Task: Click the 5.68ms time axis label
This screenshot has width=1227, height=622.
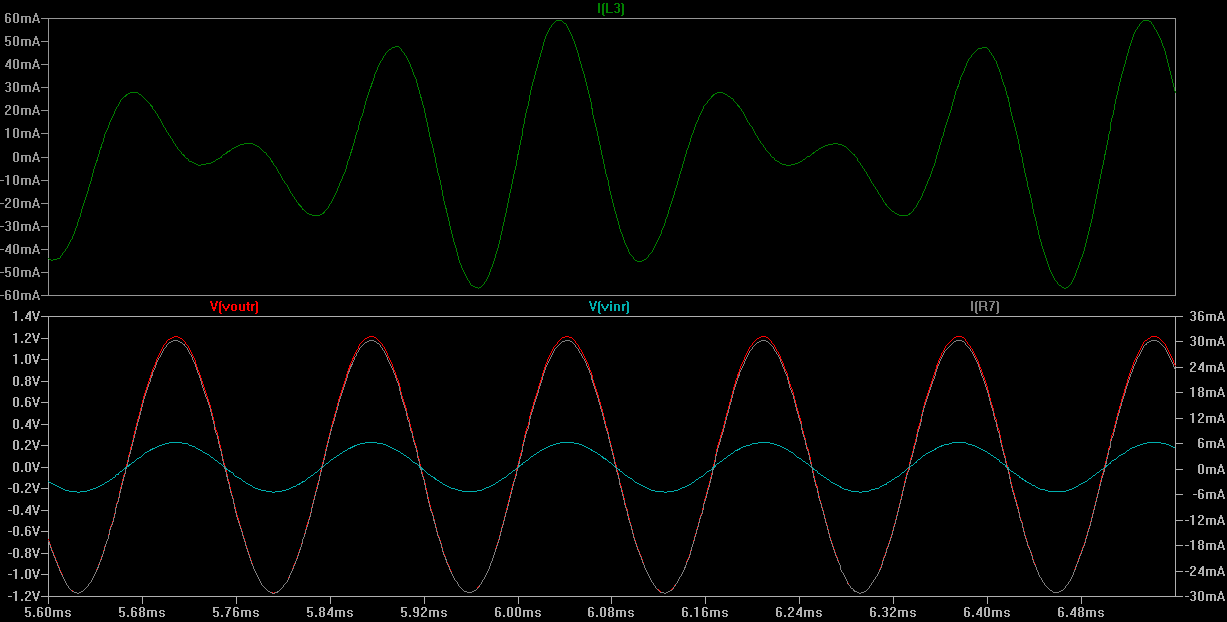Action: [x=141, y=611]
